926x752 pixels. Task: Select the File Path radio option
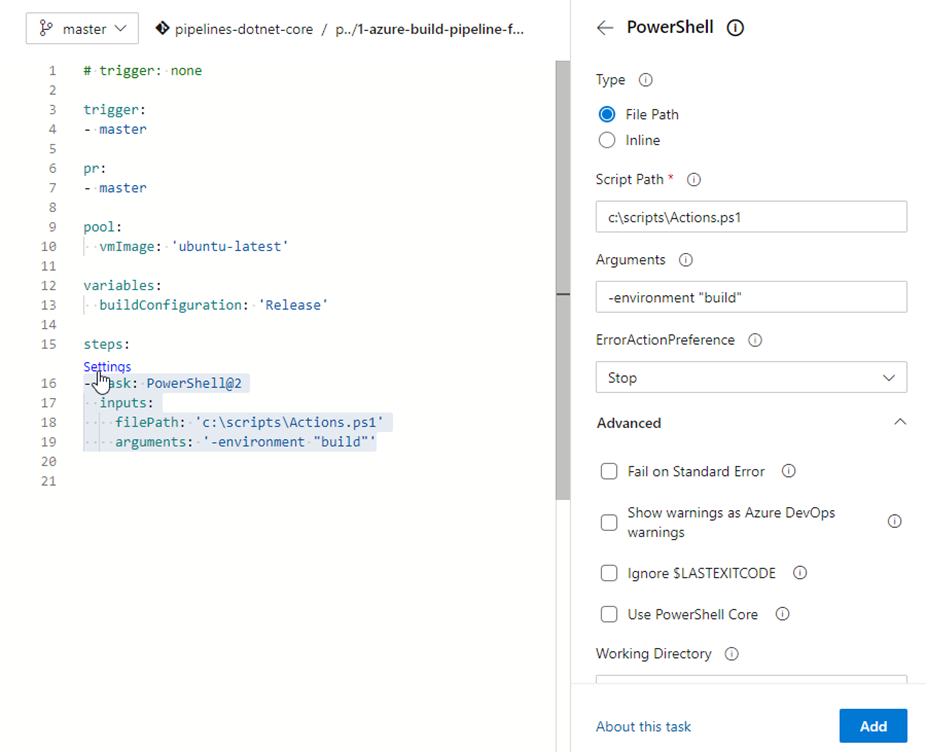click(x=606, y=114)
